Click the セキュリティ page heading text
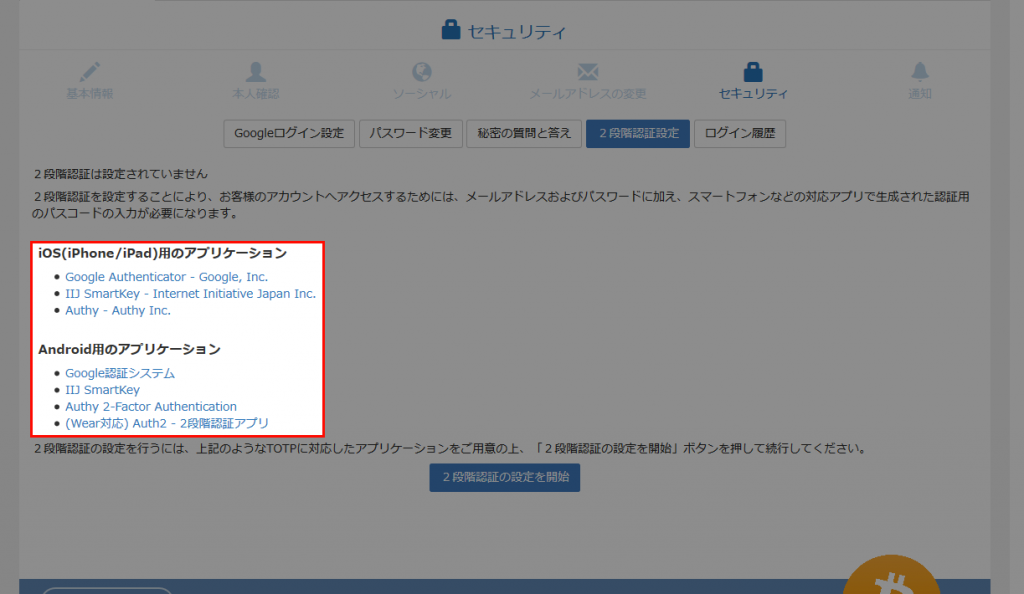Image resolution: width=1024 pixels, height=594 pixels. (517, 31)
